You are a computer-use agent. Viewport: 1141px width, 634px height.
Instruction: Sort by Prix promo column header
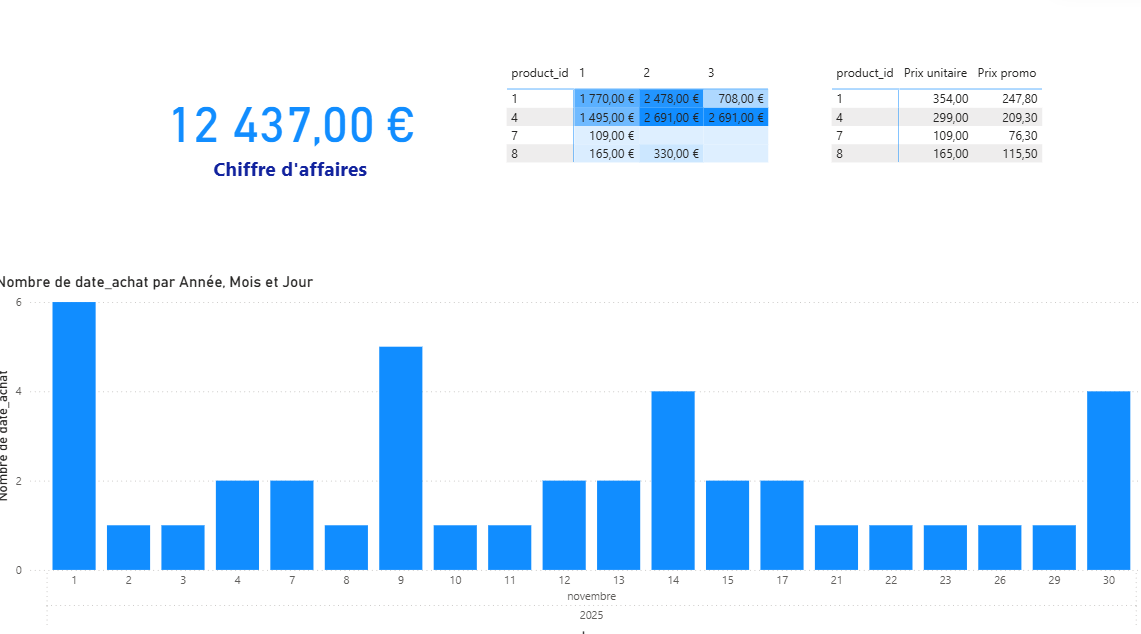point(1006,73)
